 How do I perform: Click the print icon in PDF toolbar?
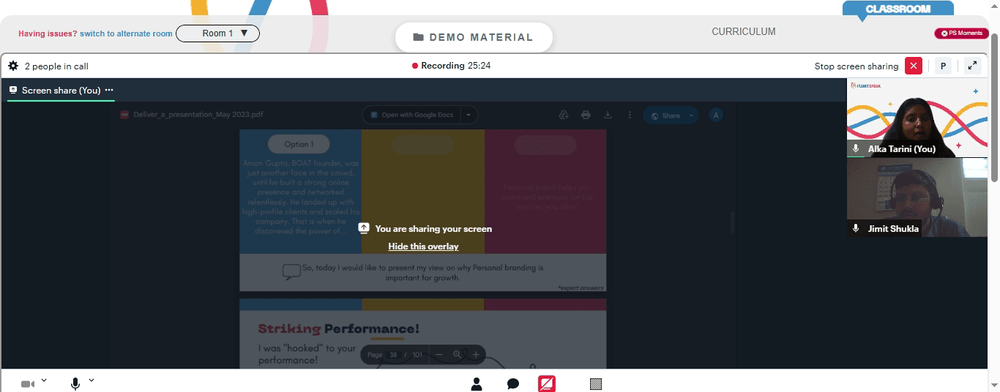pyautogui.click(x=585, y=115)
